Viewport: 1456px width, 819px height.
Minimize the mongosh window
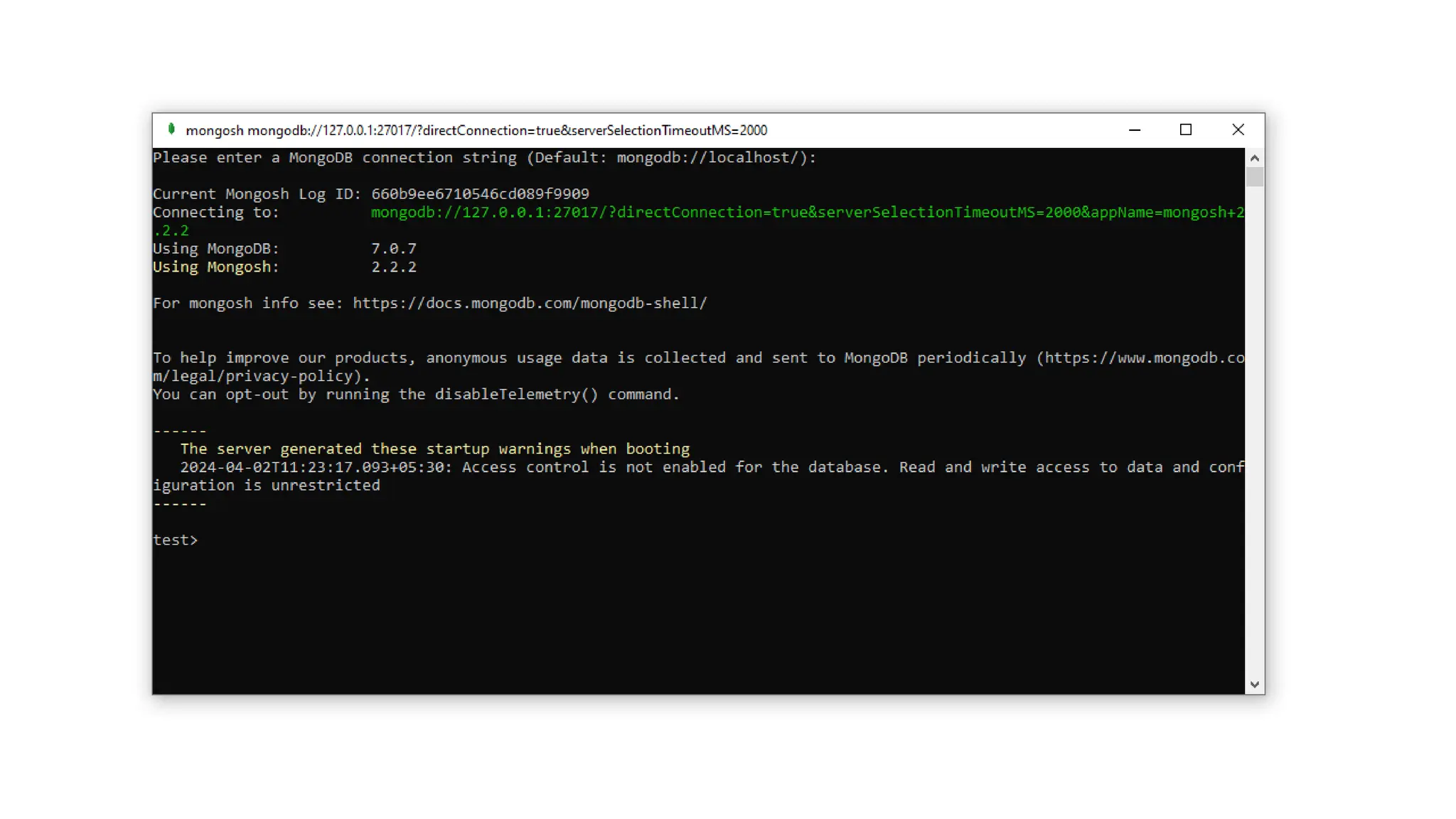pos(1134,130)
